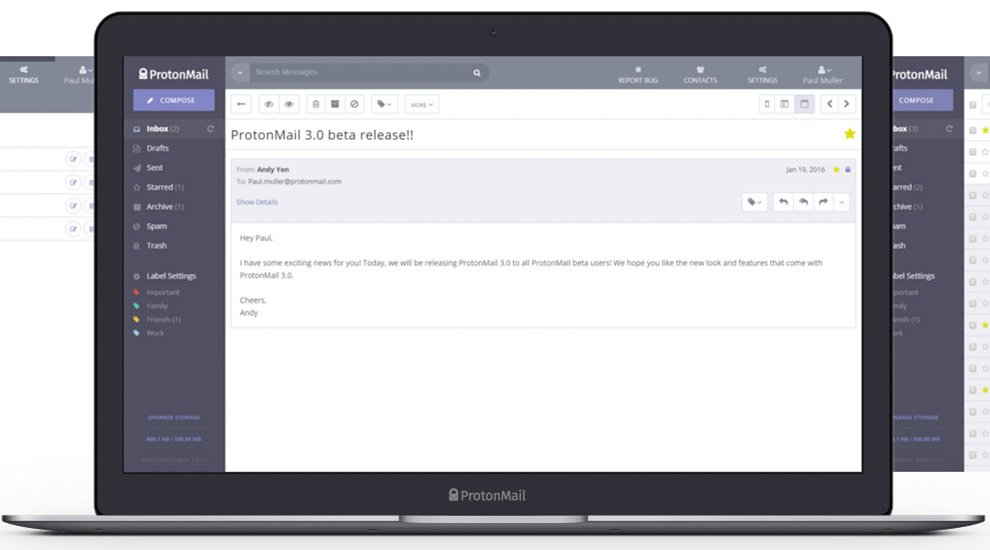Click Show Details link
The image size is (990, 550).
click(257, 202)
